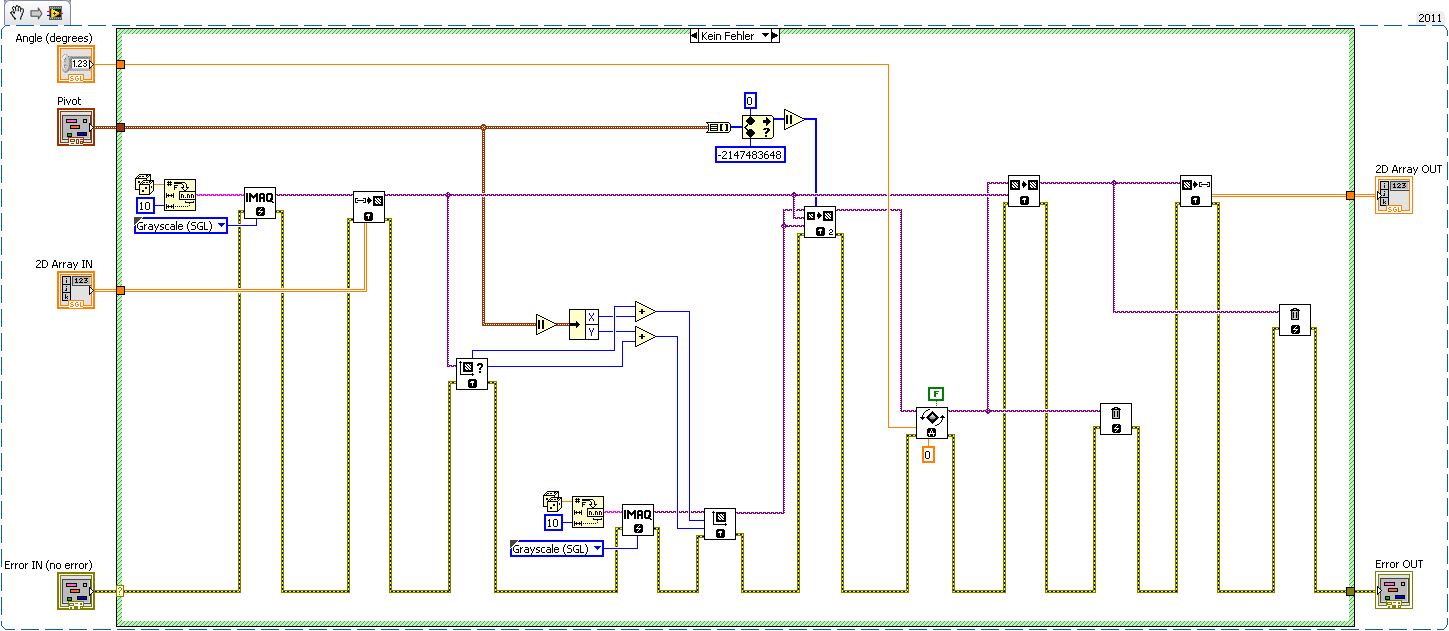
Task: Select the IMAQ Dispose node near Rotate
Action: (x=1116, y=419)
